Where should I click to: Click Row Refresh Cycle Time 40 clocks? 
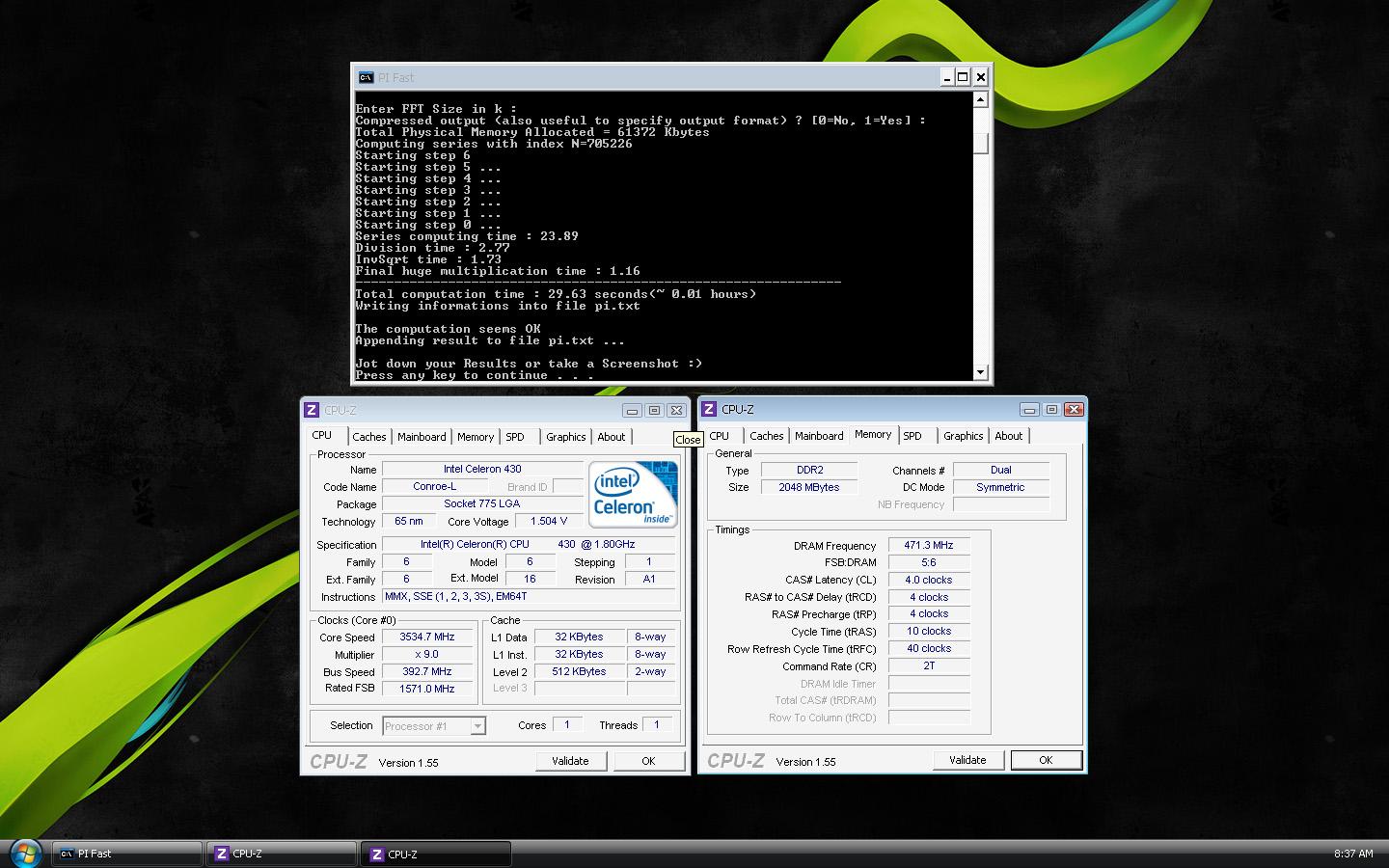point(929,649)
